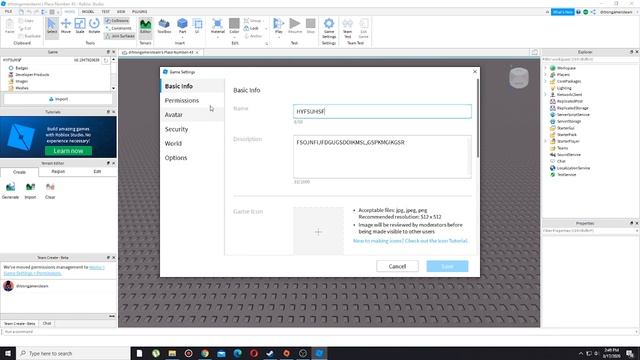Screen dimensions: 640x360
Task: Click the What's New button
Action: point(562,12)
